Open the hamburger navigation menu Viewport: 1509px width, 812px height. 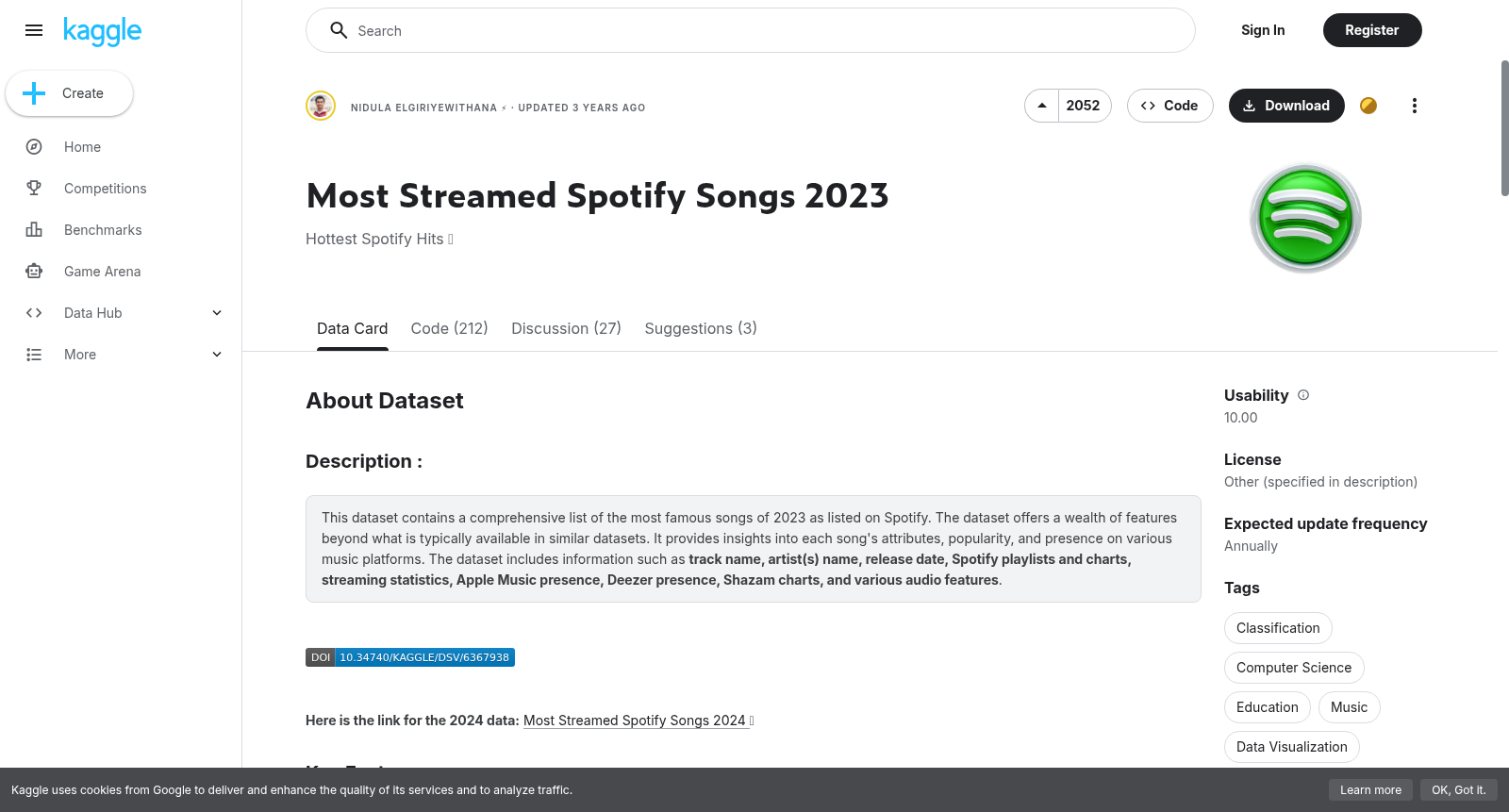click(x=34, y=30)
